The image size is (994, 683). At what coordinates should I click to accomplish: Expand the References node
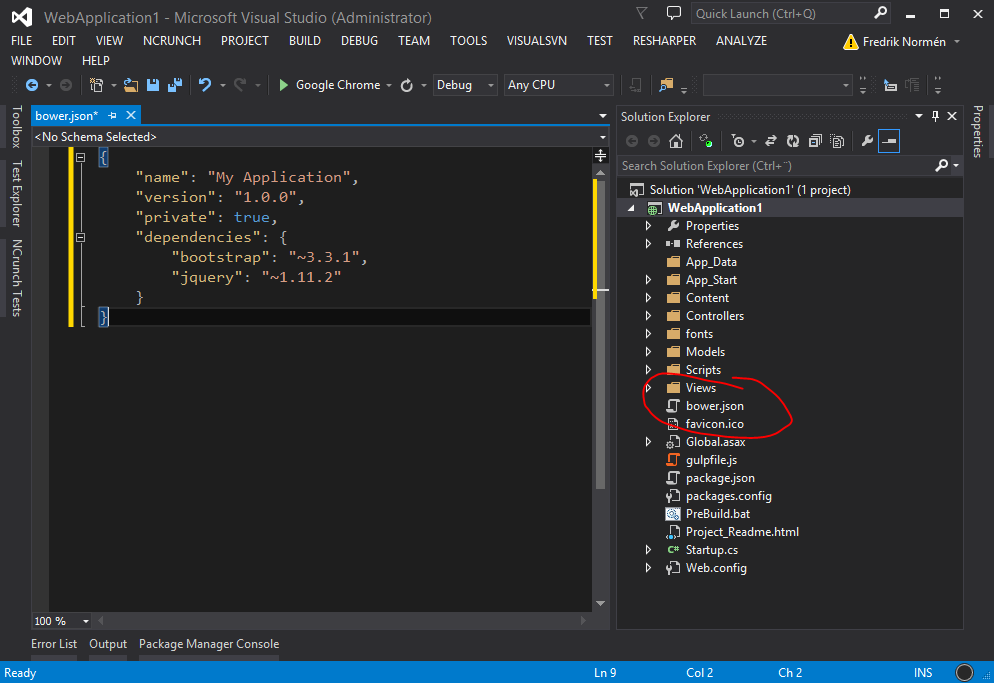[x=648, y=244]
